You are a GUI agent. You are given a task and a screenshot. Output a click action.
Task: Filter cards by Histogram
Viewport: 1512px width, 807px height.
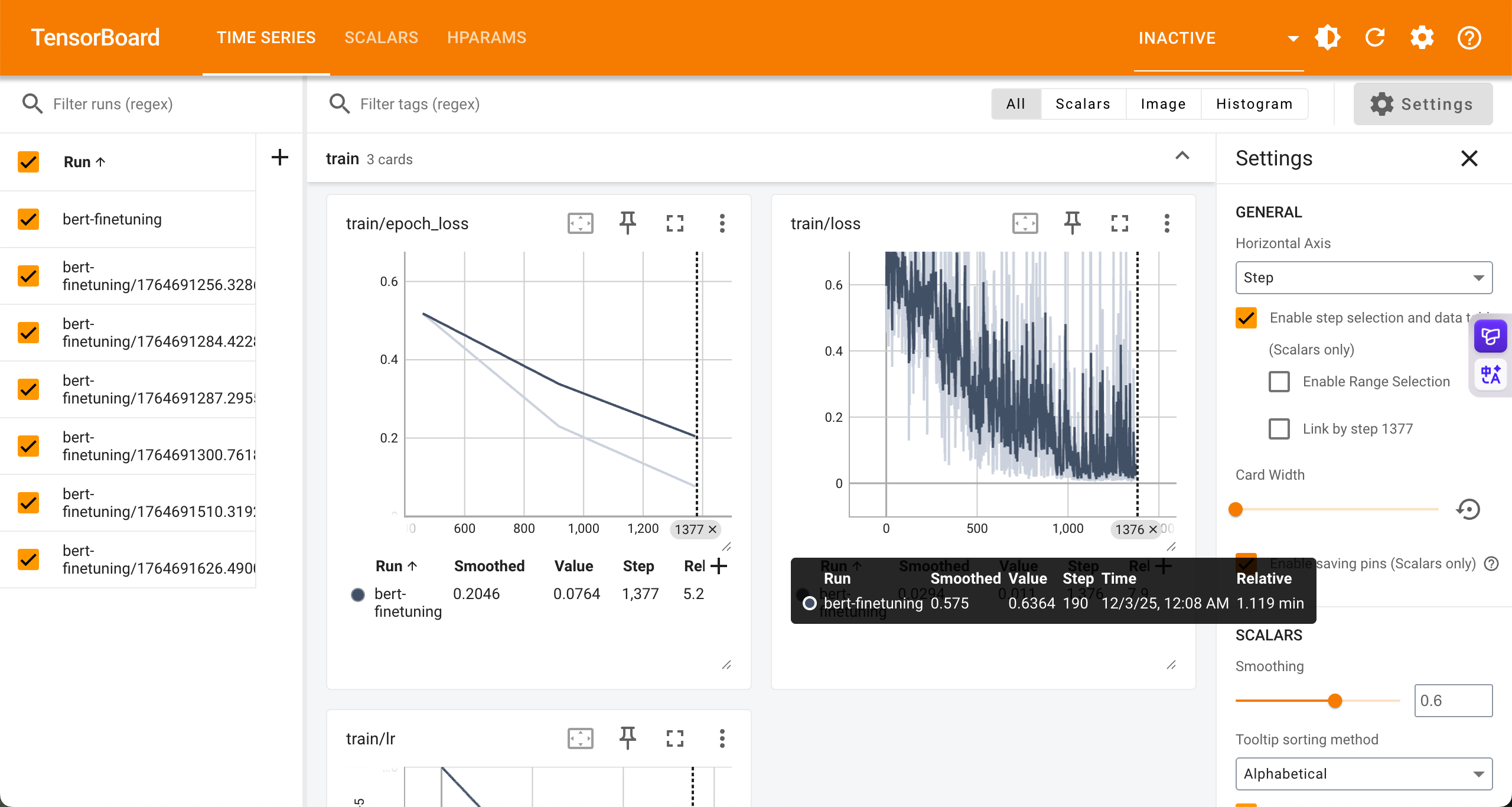(x=1254, y=104)
